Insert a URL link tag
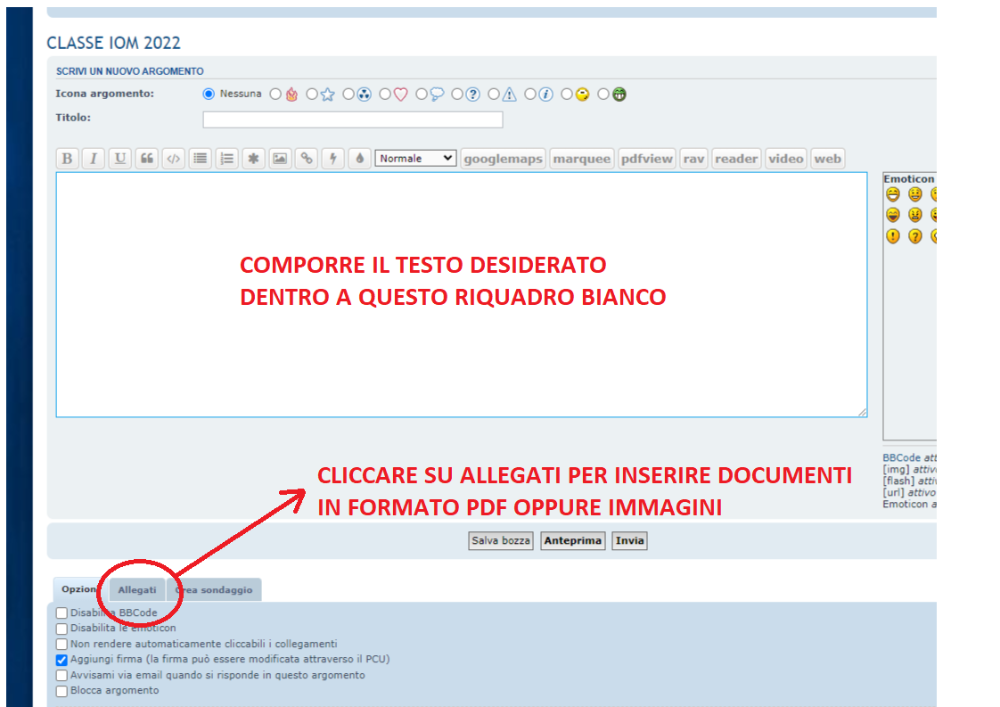 pos(307,158)
